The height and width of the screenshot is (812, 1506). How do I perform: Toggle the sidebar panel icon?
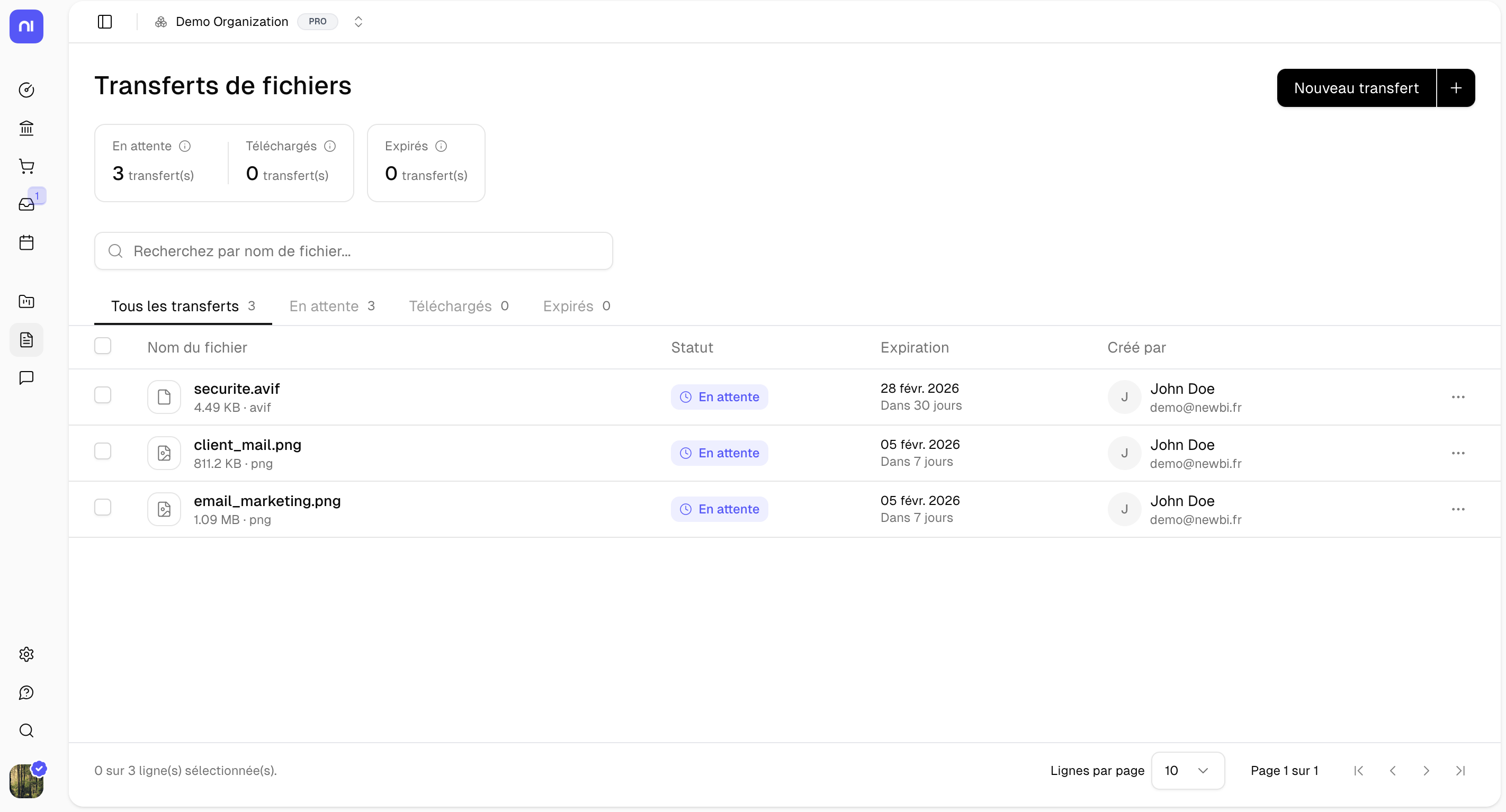[x=105, y=22]
